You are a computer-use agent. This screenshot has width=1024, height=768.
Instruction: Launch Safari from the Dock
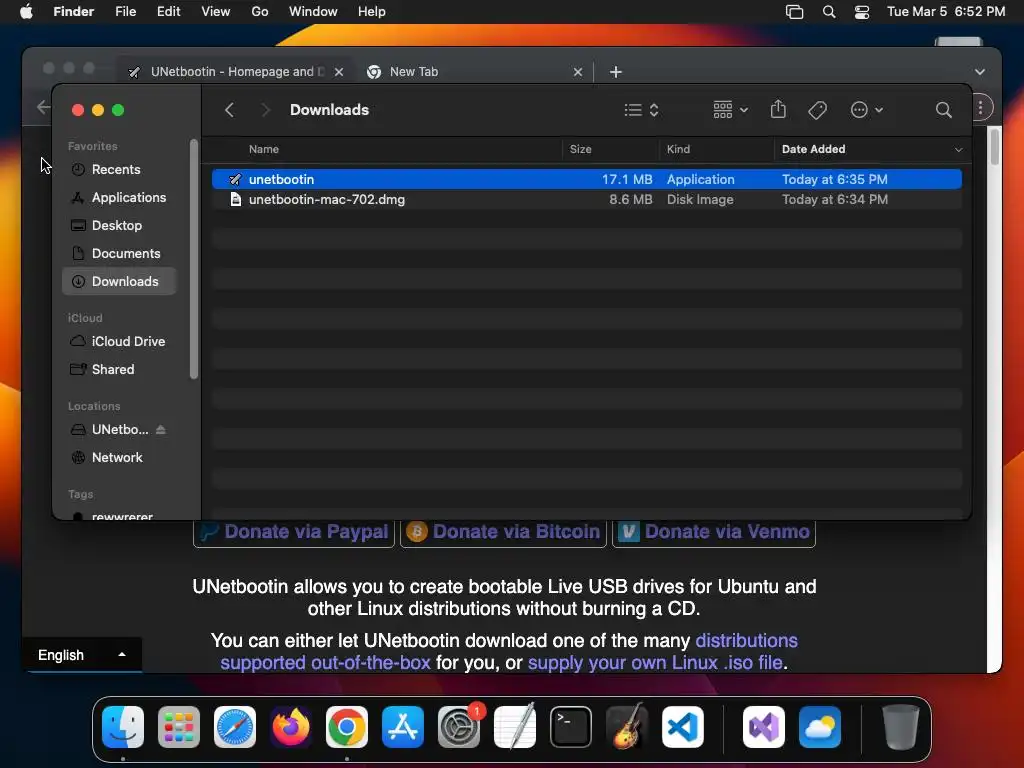[235, 727]
